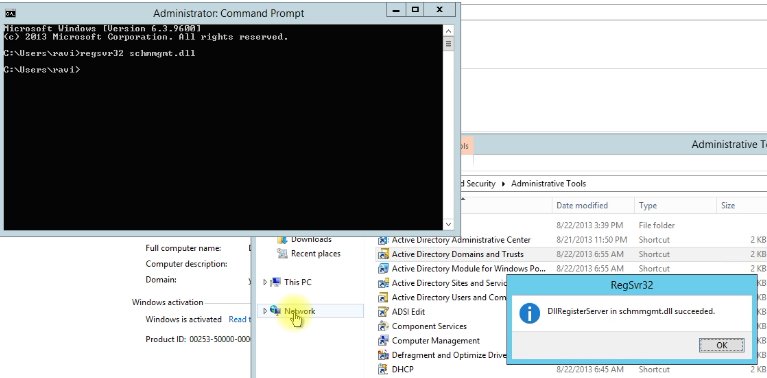Click Windows is activated text
Screen dimensions: 767x378
[x=183, y=319]
